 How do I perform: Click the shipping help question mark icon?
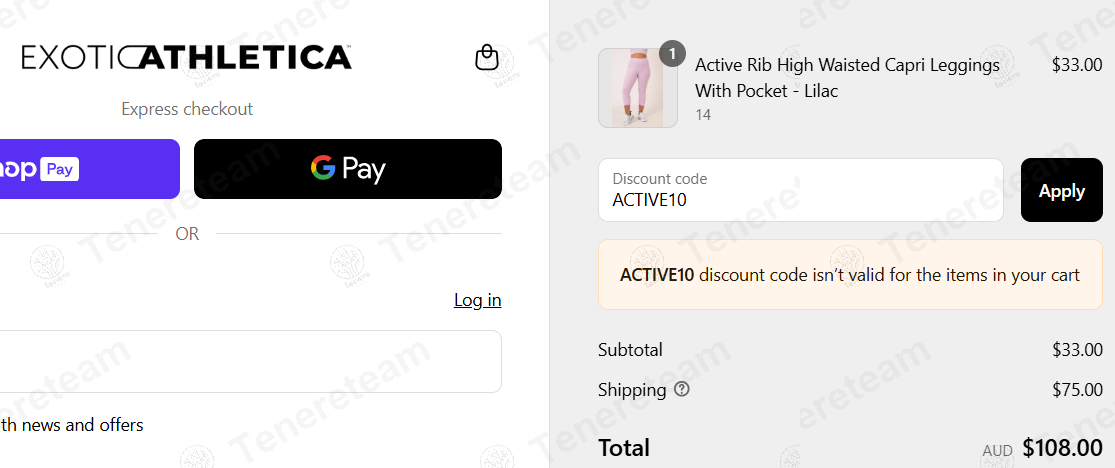point(682,389)
